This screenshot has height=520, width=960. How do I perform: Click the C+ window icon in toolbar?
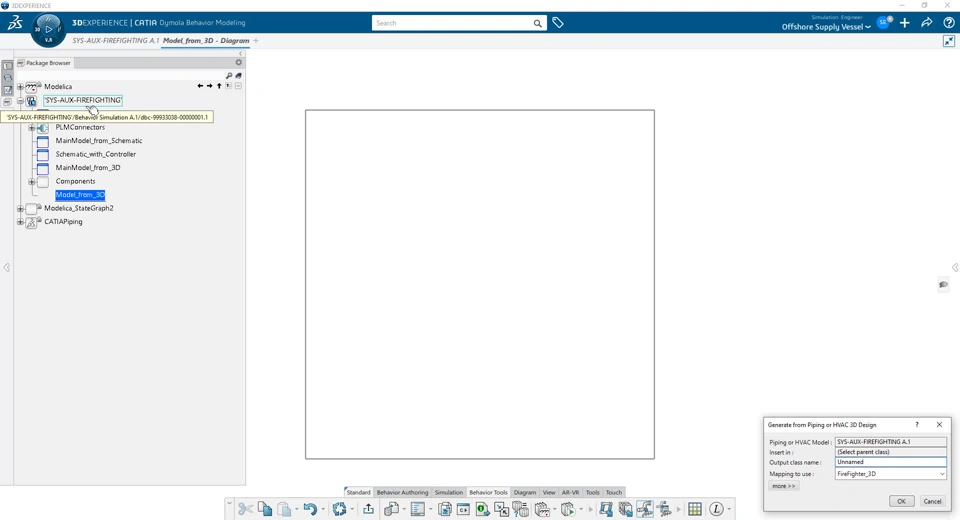point(463,509)
